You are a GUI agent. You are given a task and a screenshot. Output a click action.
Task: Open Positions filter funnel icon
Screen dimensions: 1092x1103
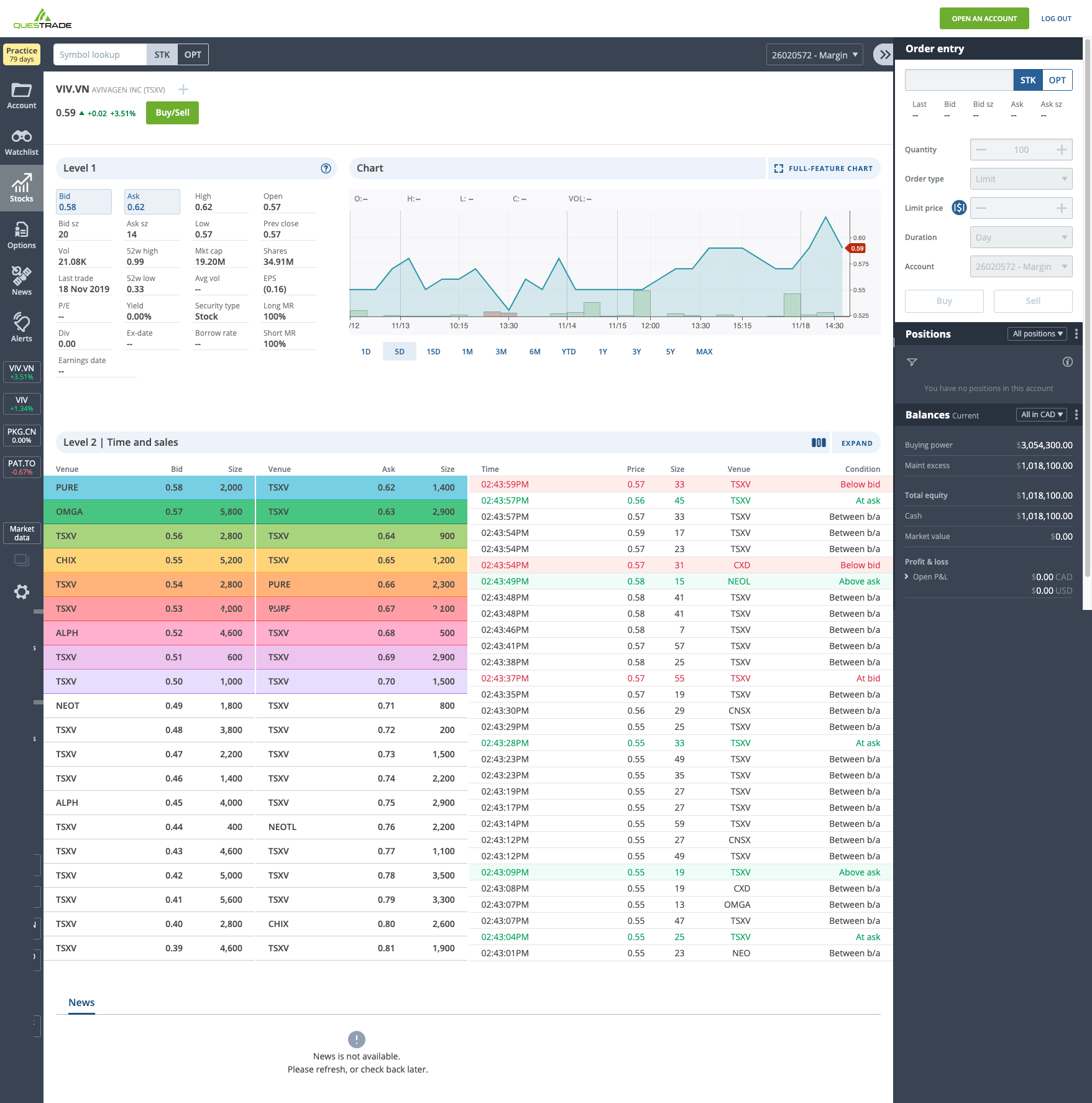point(912,362)
